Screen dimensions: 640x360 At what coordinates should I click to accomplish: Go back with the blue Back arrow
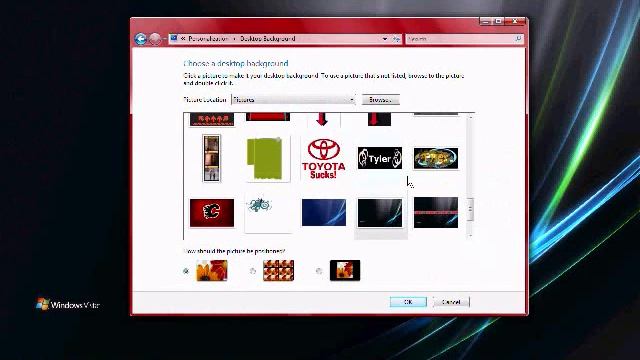pyautogui.click(x=140, y=39)
